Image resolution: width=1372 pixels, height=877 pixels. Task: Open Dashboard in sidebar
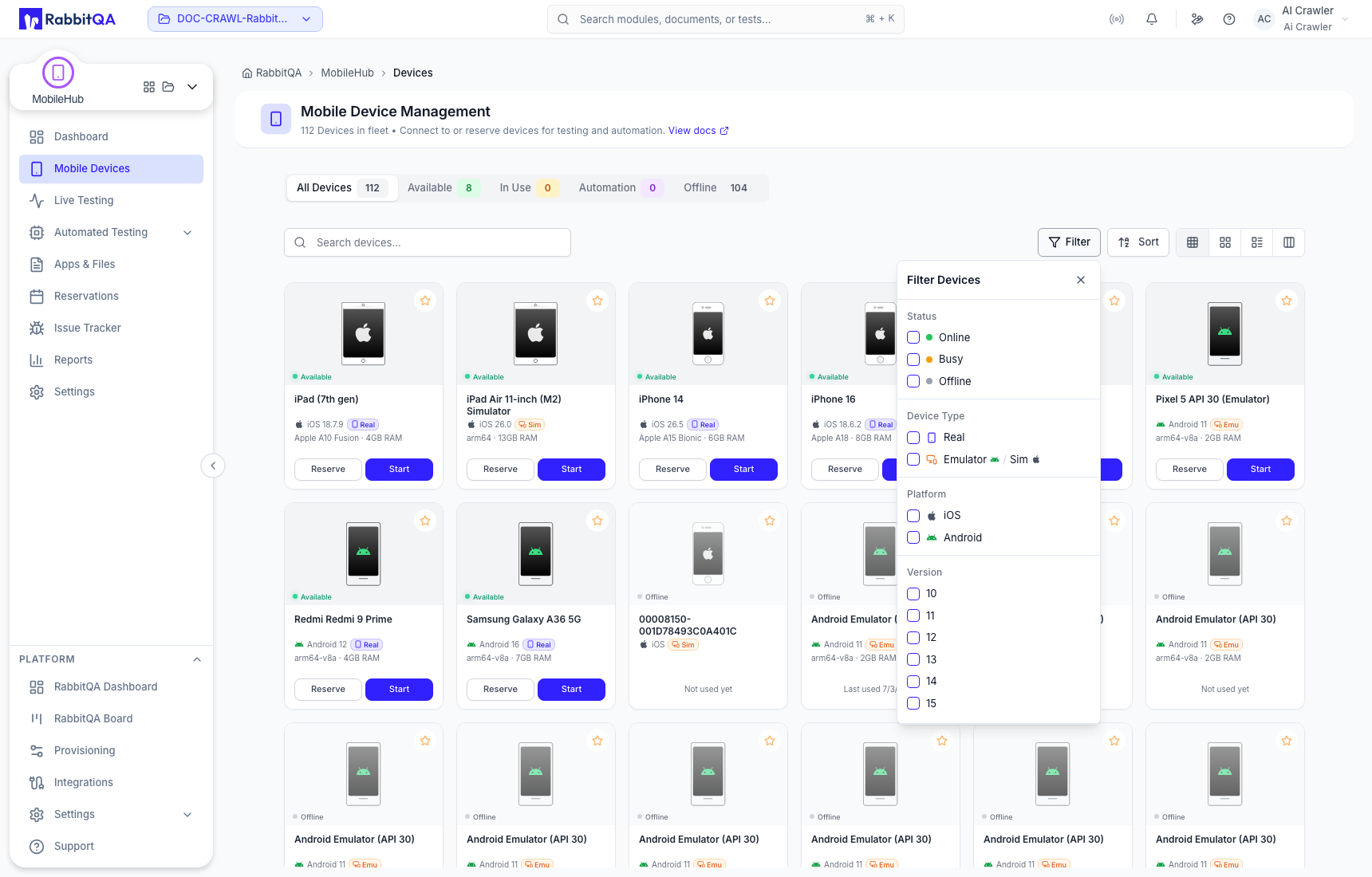pos(111,136)
